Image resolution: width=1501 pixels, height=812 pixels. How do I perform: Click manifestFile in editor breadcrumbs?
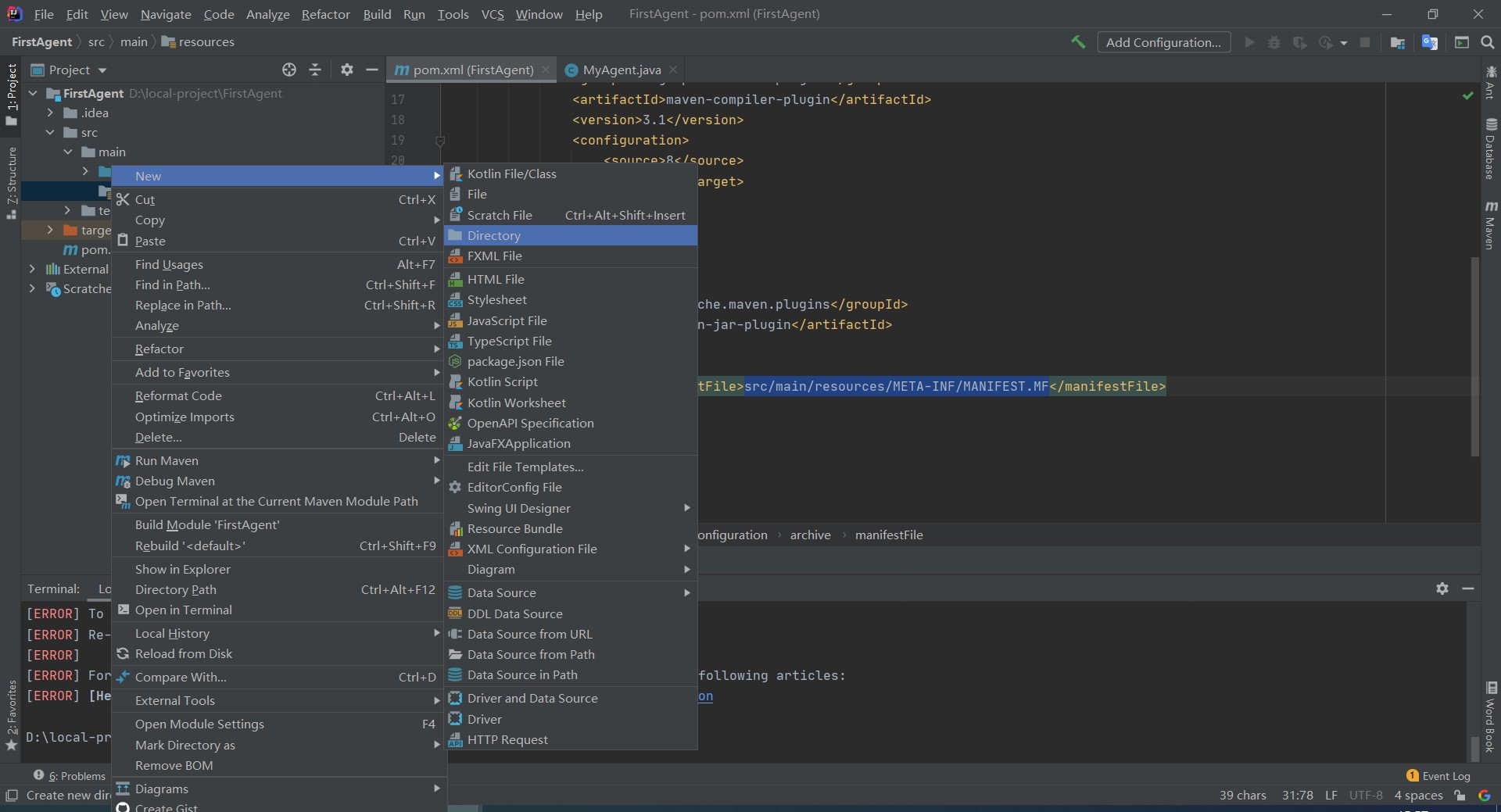pos(889,535)
